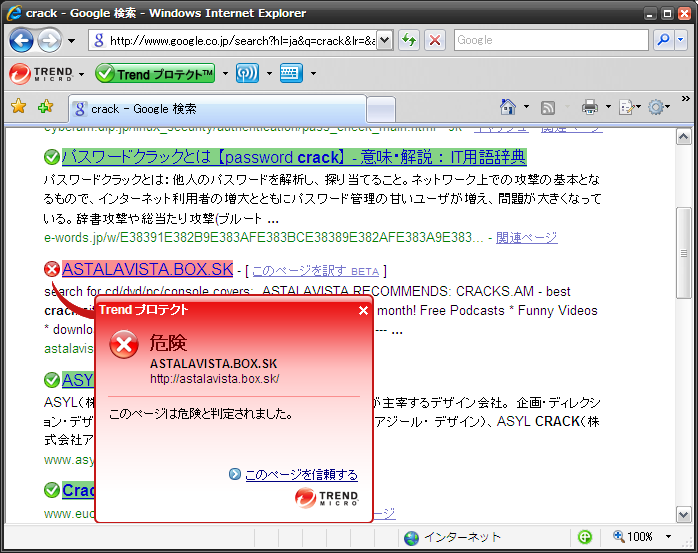The image size is (698, 553).
Task: Open the Print dropdown arrow
Action: click(608, 107)
